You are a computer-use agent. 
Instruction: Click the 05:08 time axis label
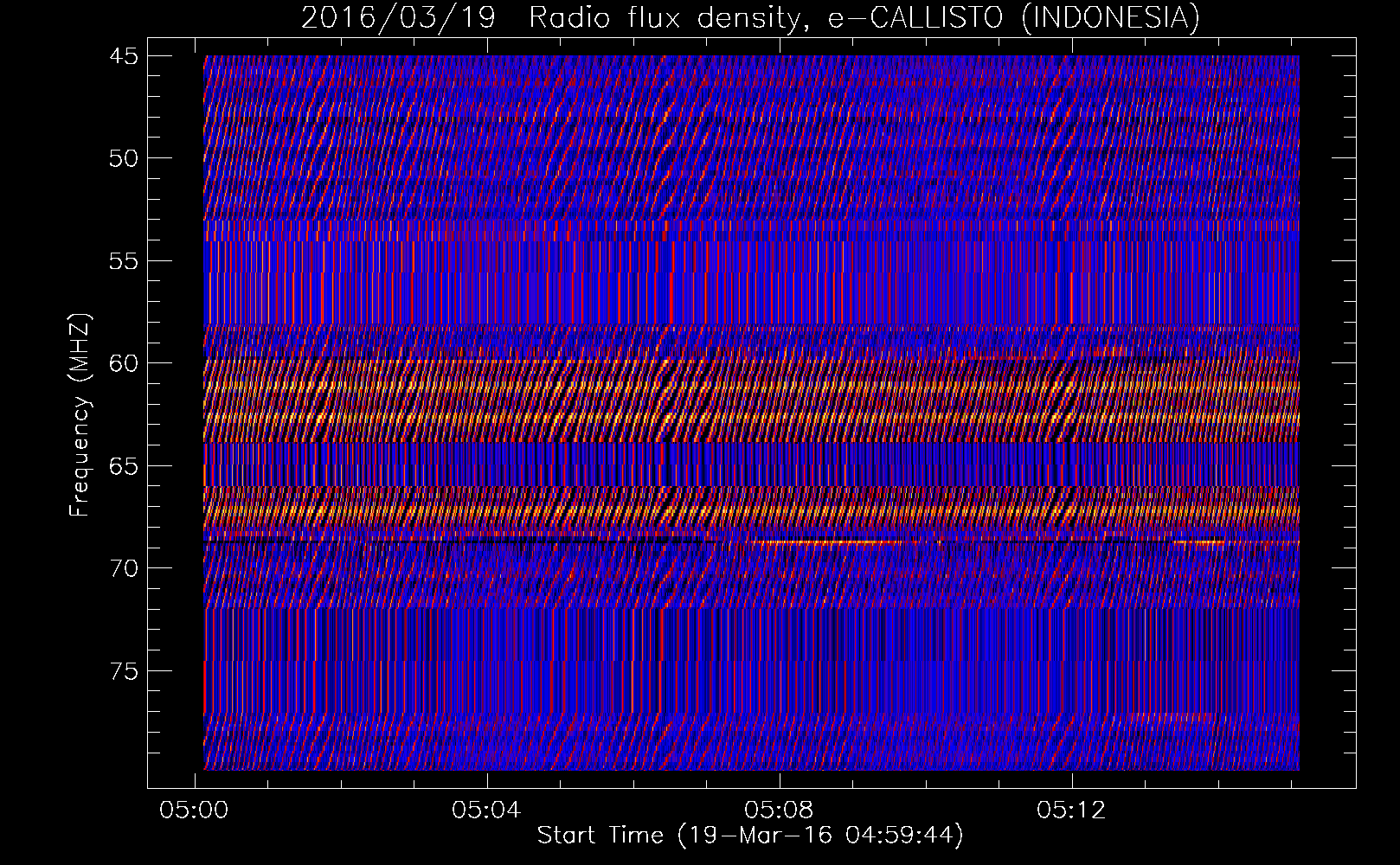(780, 810)
